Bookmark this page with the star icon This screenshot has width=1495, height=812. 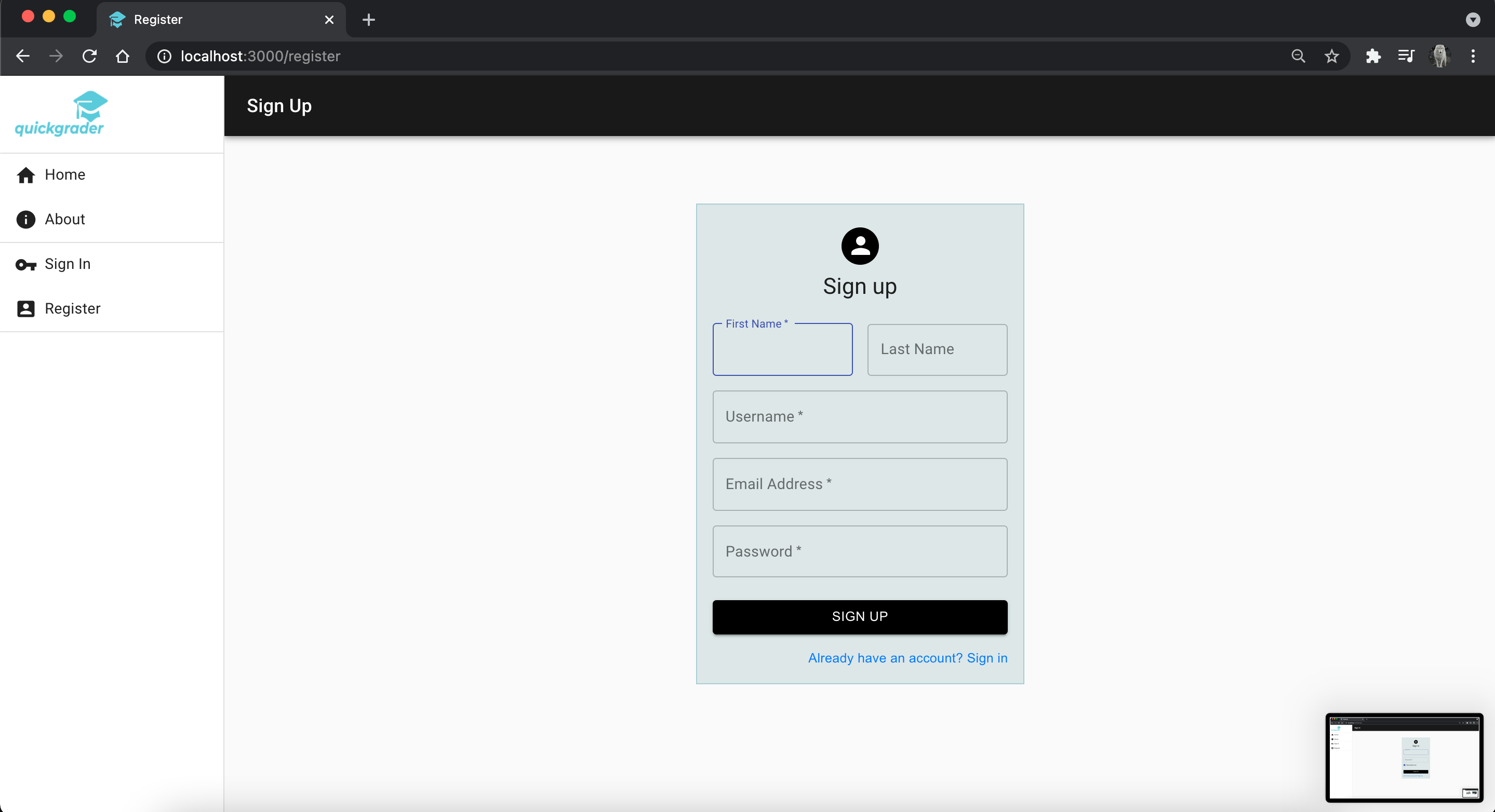point(1331,56)
